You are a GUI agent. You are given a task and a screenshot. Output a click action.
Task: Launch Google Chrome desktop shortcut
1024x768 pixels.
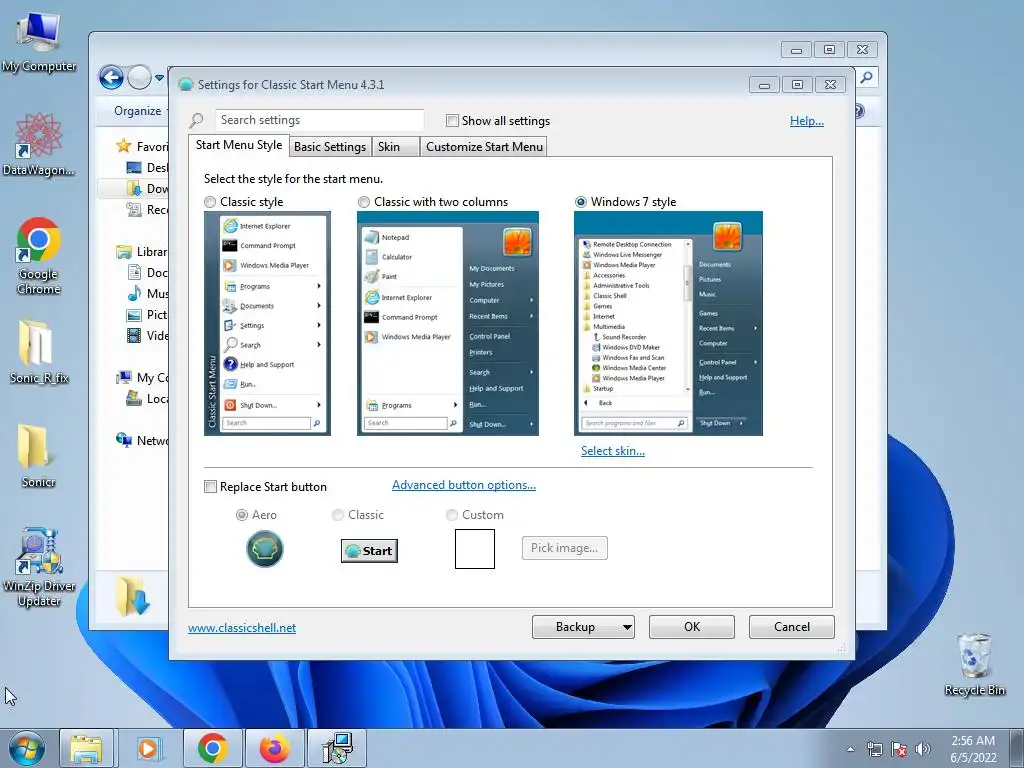(39, 256)
